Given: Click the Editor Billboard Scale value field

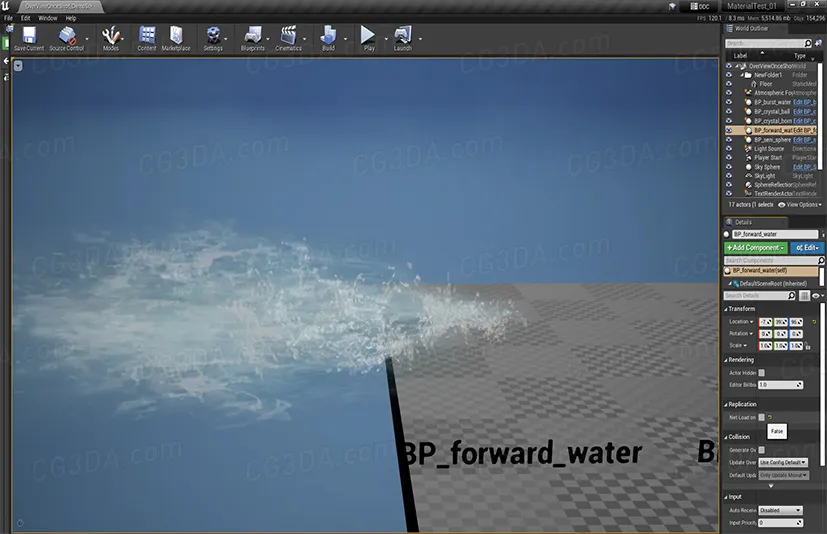Looking at the screenshot, I should [x=781, y=385].
